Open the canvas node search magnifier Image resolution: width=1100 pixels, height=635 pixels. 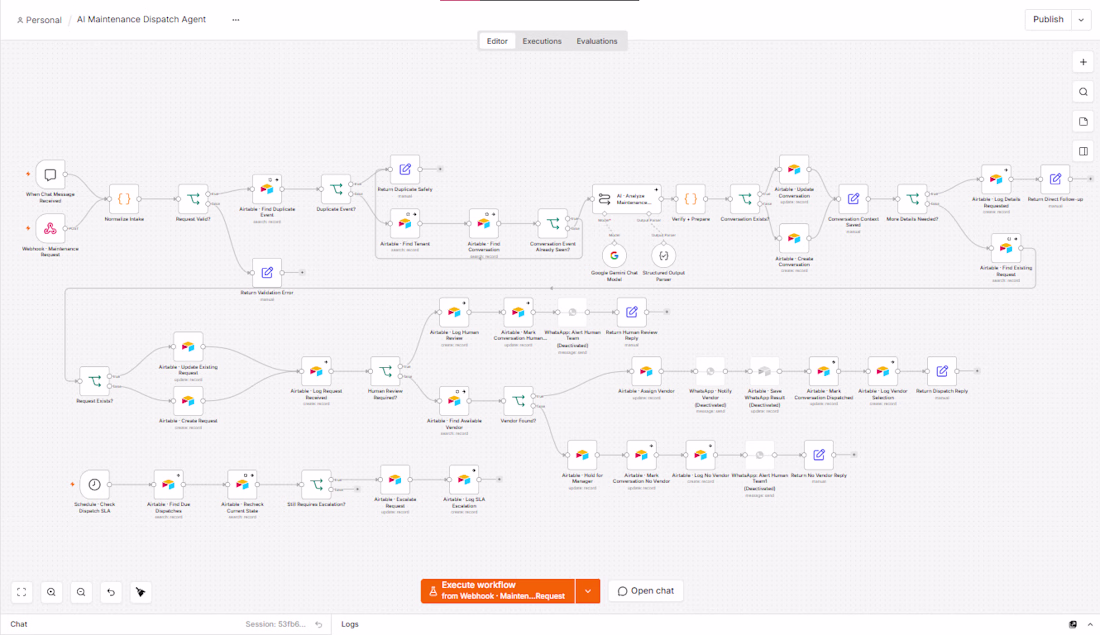tap(1083, 92)
